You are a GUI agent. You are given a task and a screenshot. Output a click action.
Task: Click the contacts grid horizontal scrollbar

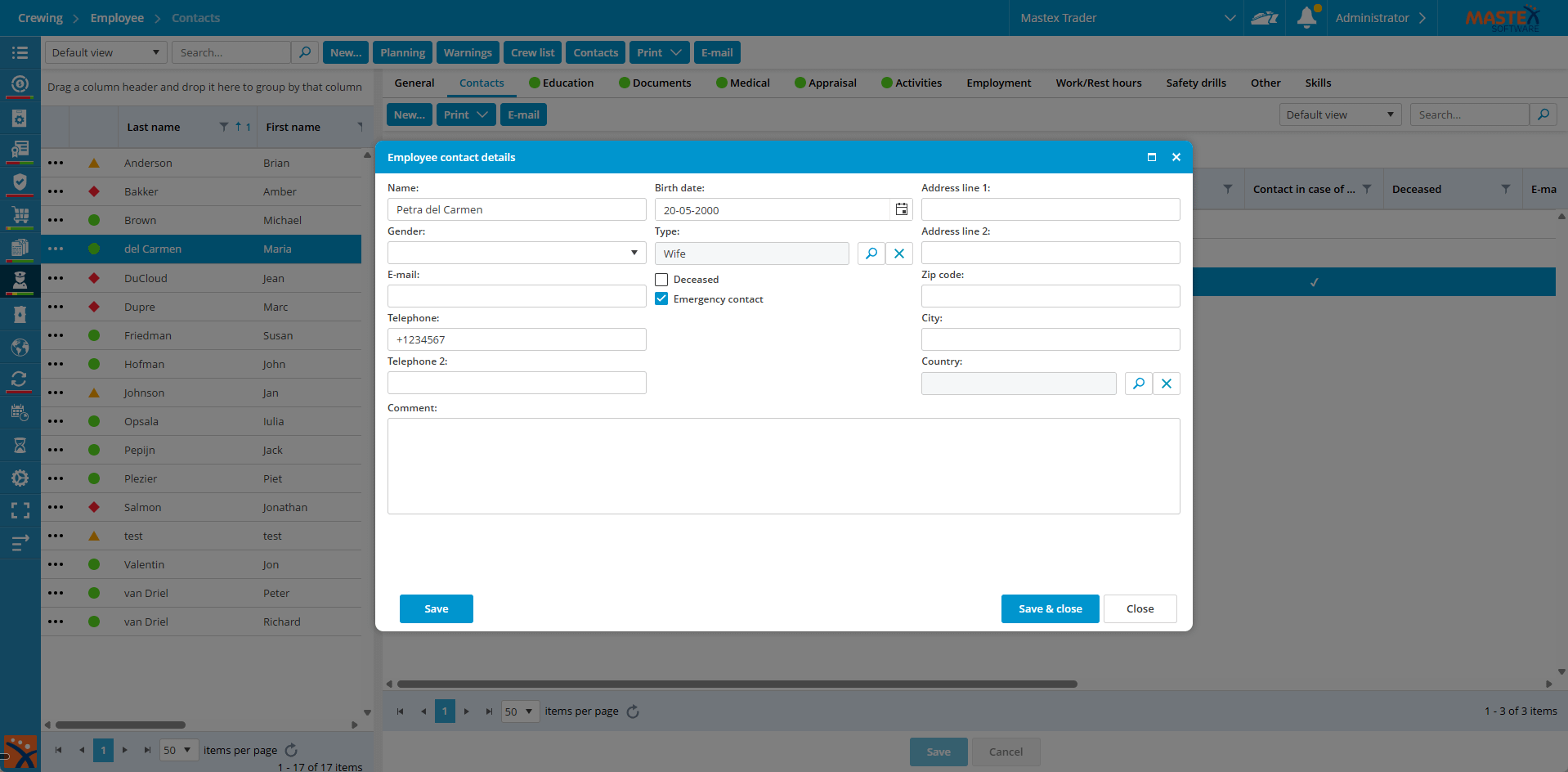point(736,684)
